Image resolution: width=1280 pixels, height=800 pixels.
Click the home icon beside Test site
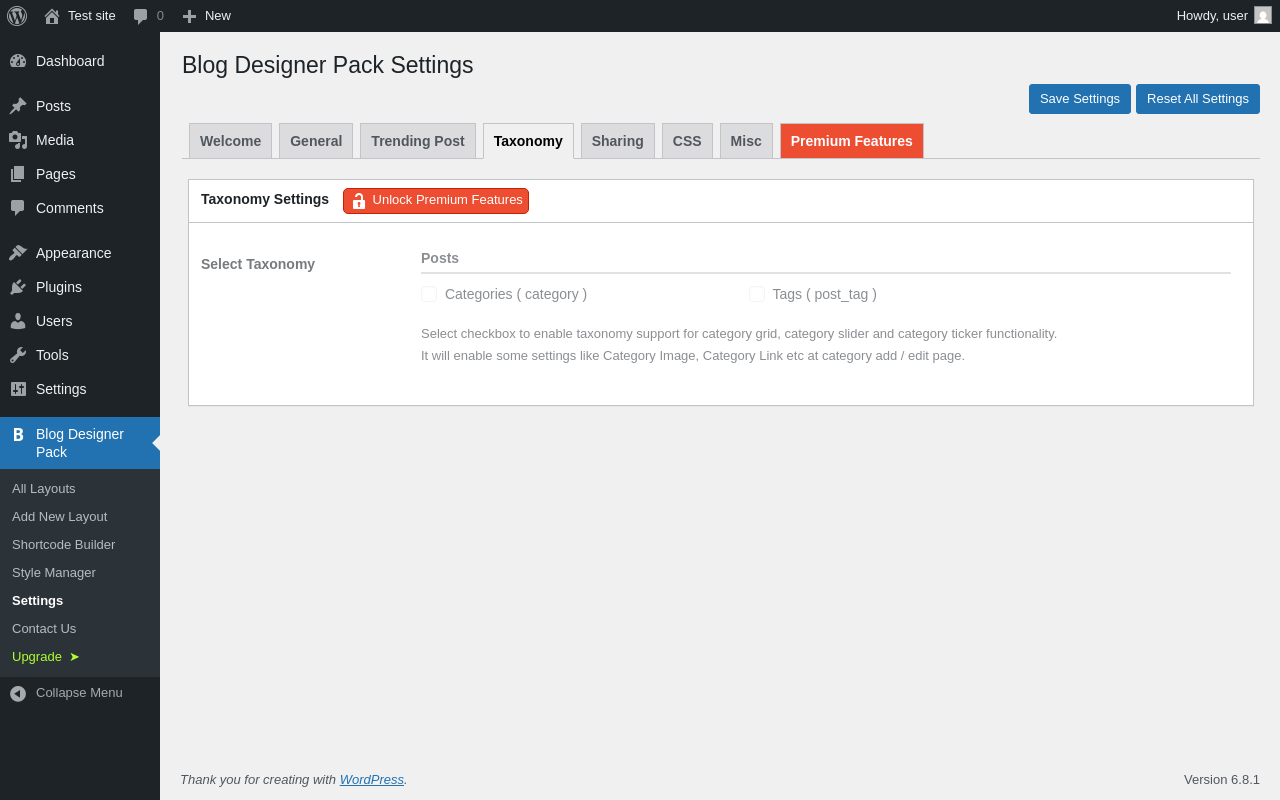pos(52,16)
